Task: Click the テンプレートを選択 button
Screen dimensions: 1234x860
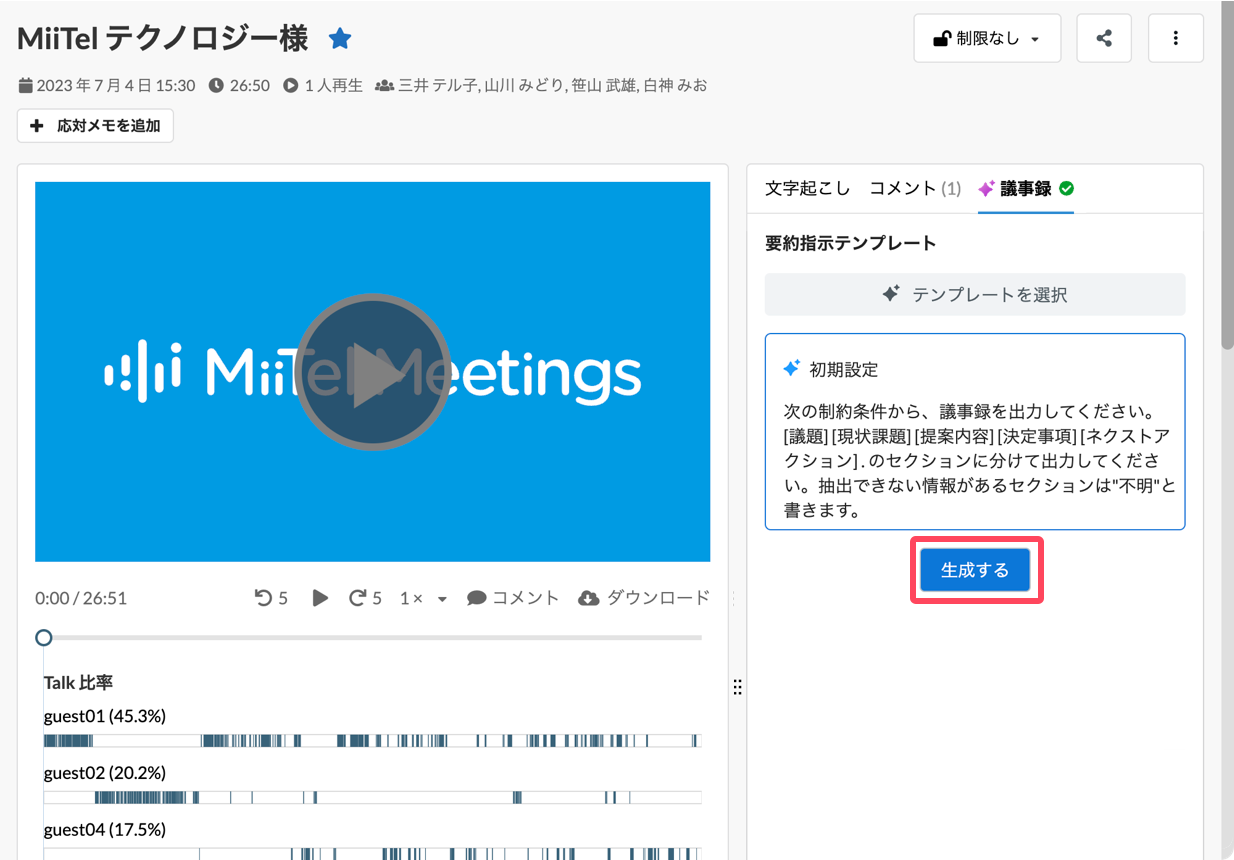Action: pos(975,295)
